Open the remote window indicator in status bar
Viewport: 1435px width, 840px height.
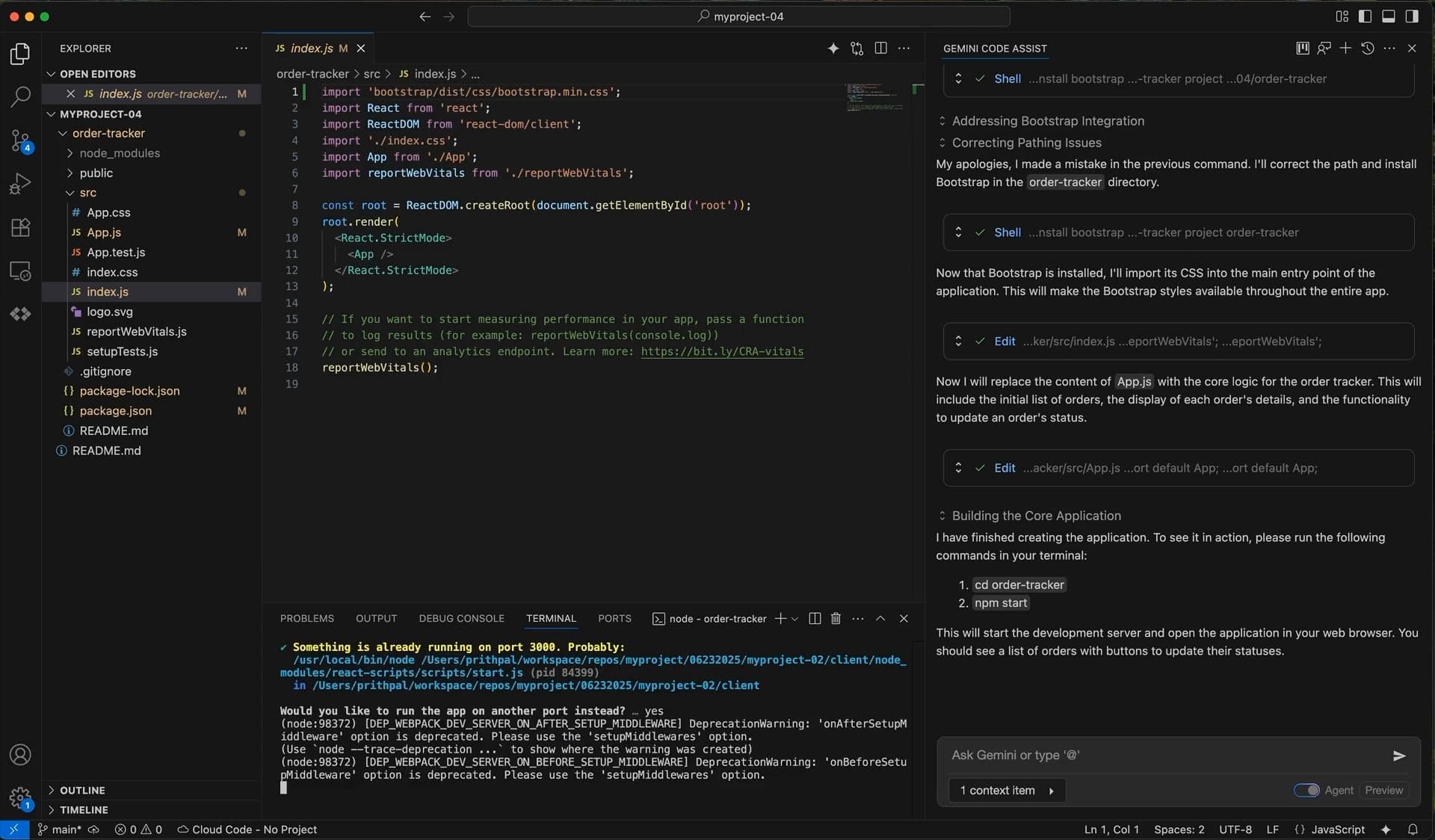tap(14, 830)
